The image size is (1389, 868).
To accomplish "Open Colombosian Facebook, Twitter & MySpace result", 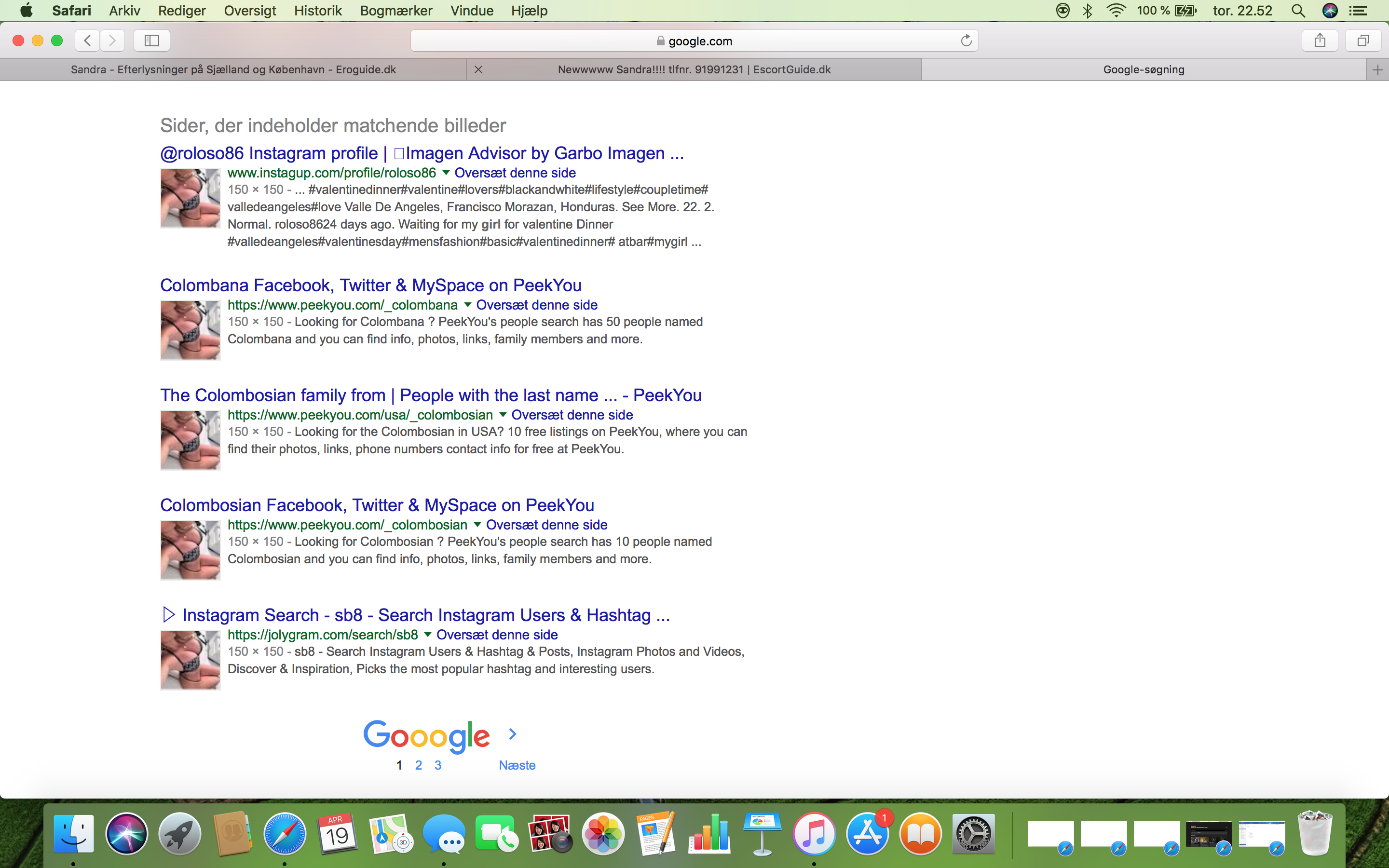I will [377, 505].
